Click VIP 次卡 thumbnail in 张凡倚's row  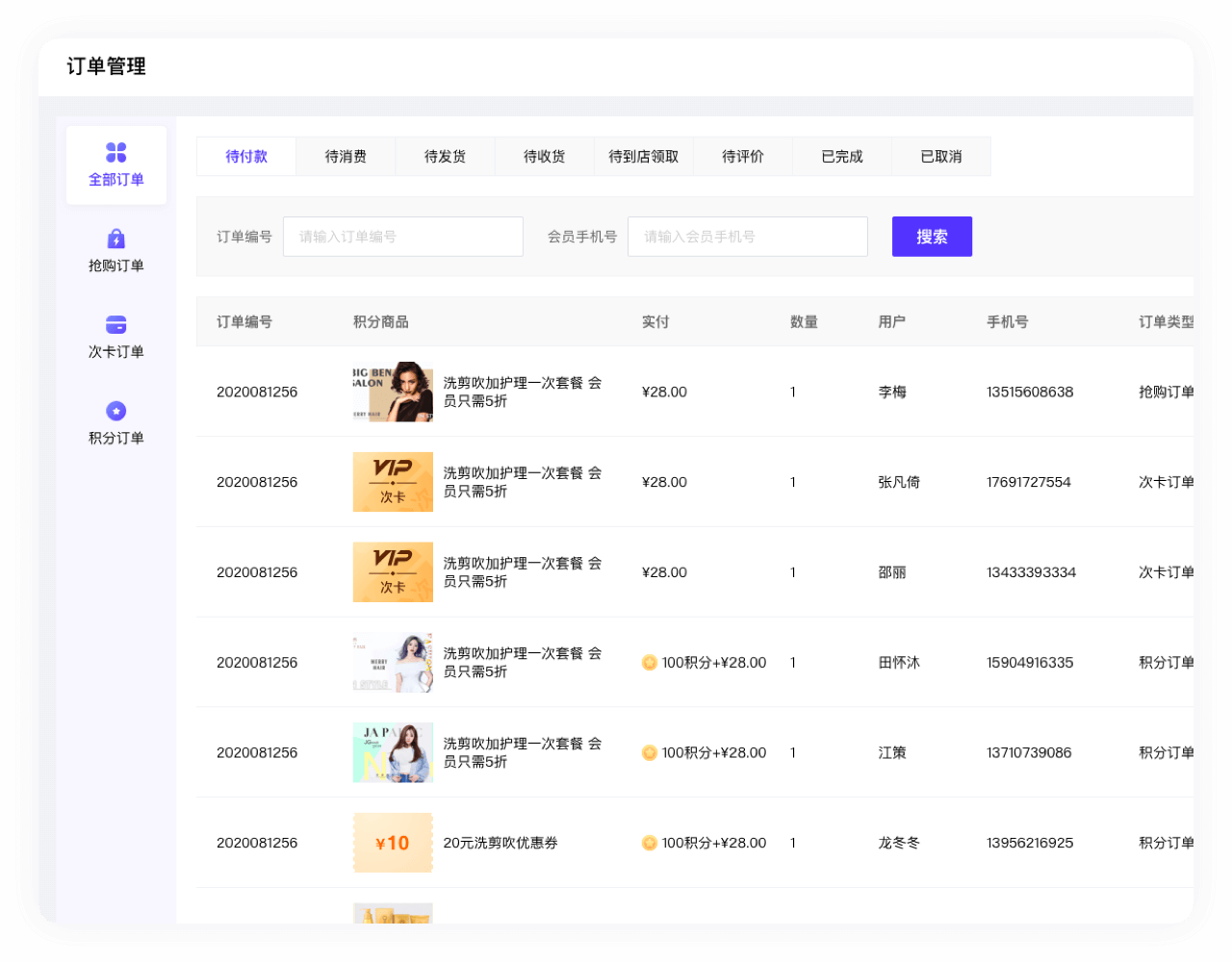coord(393,482)
